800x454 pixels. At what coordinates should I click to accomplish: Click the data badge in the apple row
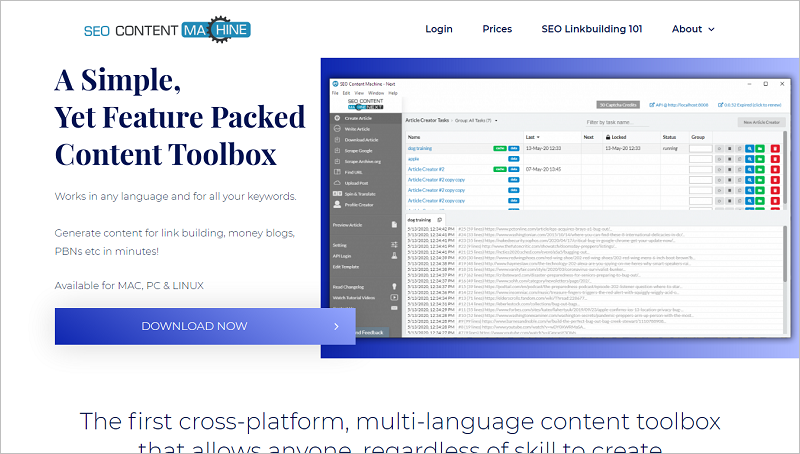click(x=513, y=159)
